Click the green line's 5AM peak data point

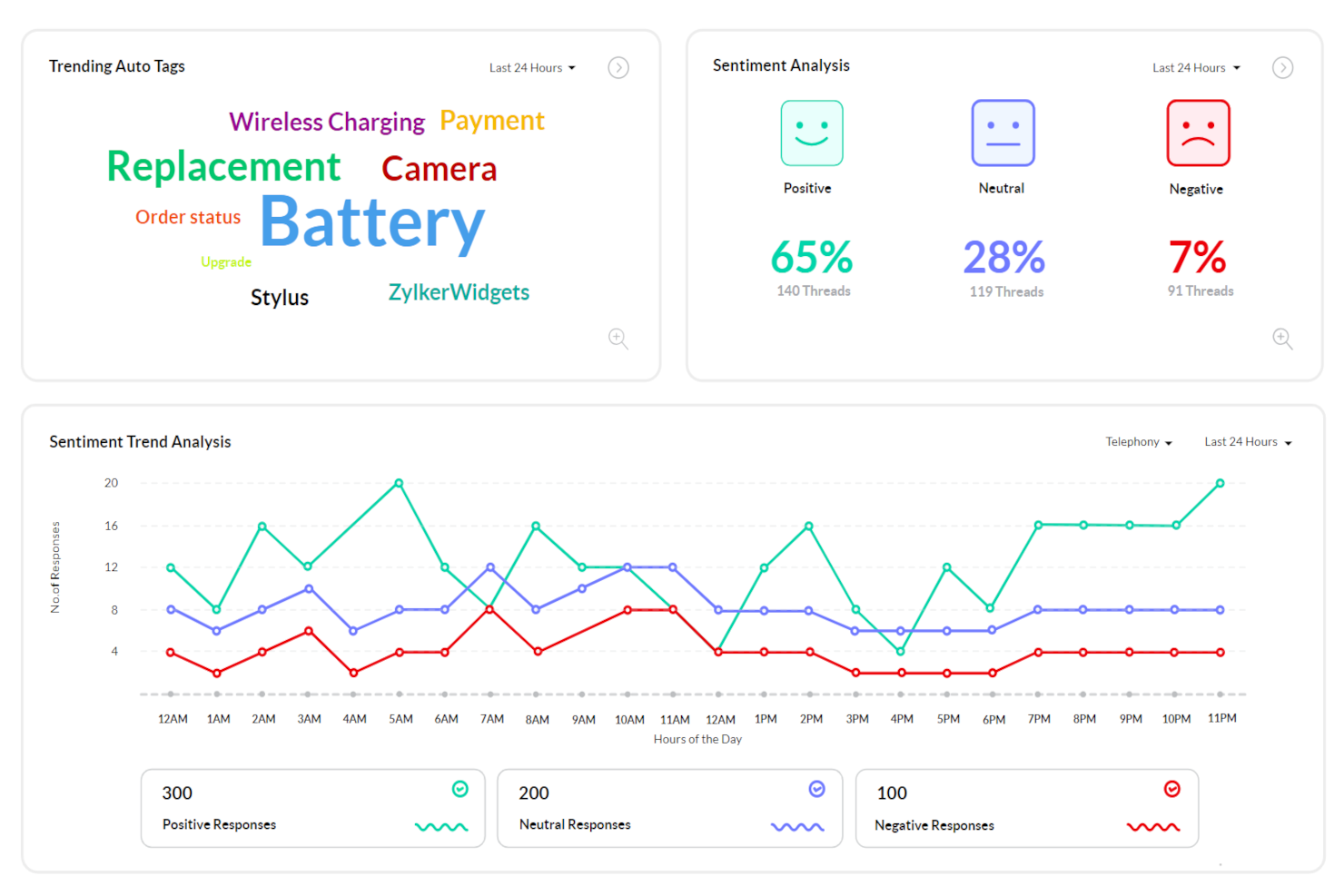(x=400, y=483)
